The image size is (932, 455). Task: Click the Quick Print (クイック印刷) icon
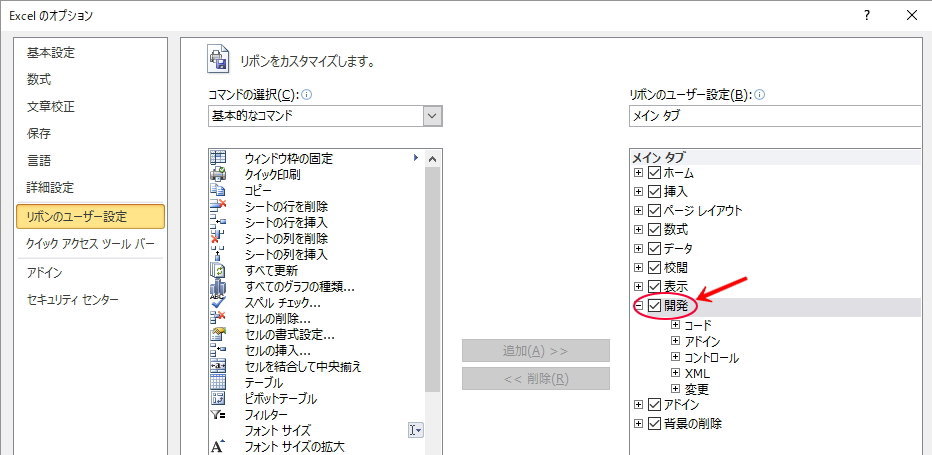218,174
